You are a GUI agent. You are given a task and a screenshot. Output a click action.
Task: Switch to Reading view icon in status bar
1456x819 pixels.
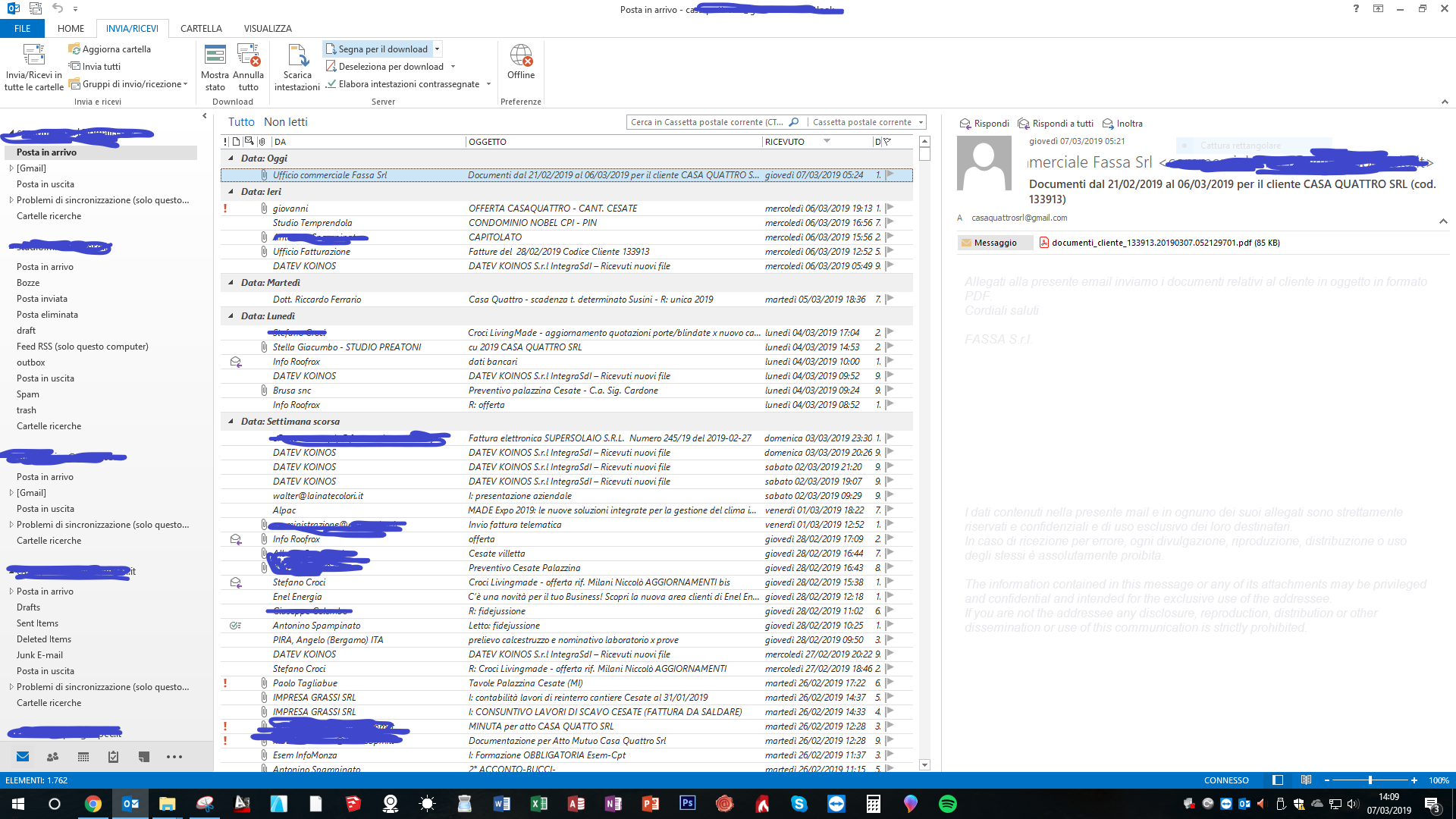tap(1306, 780)
